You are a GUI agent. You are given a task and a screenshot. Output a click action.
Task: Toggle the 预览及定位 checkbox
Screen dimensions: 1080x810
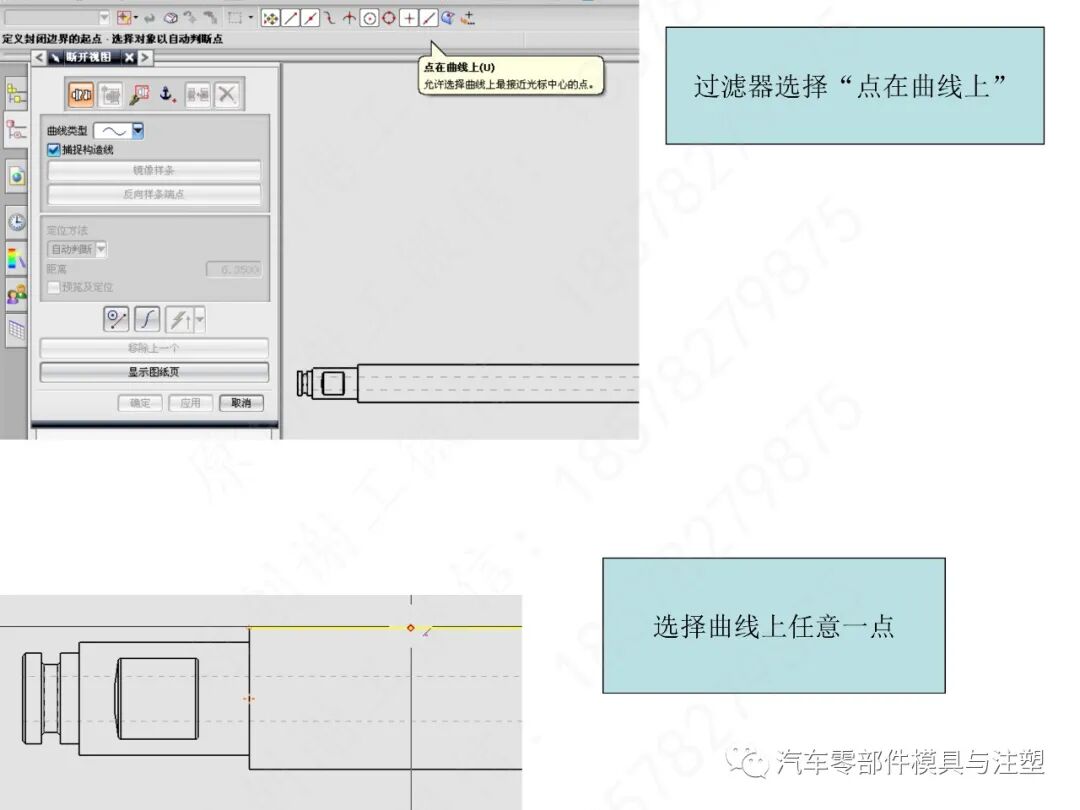54,287
